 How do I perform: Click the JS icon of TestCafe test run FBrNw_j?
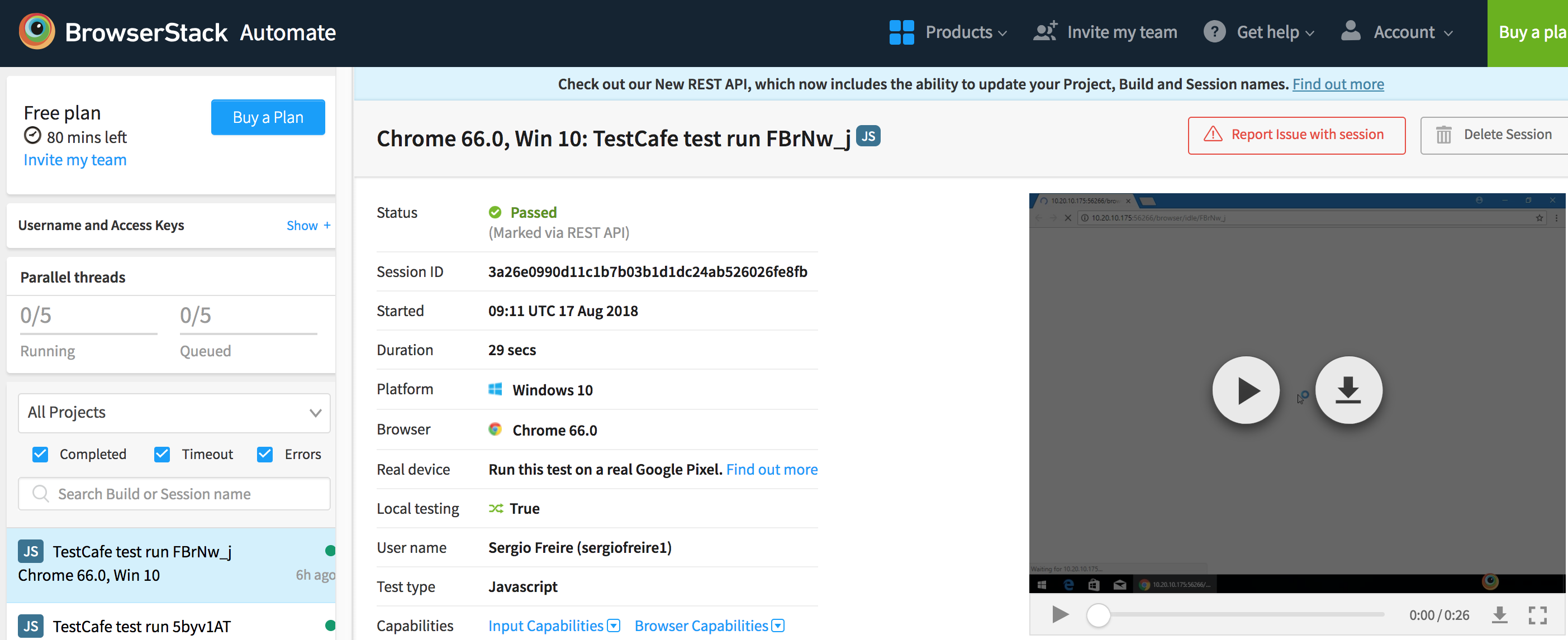point(30,551)
